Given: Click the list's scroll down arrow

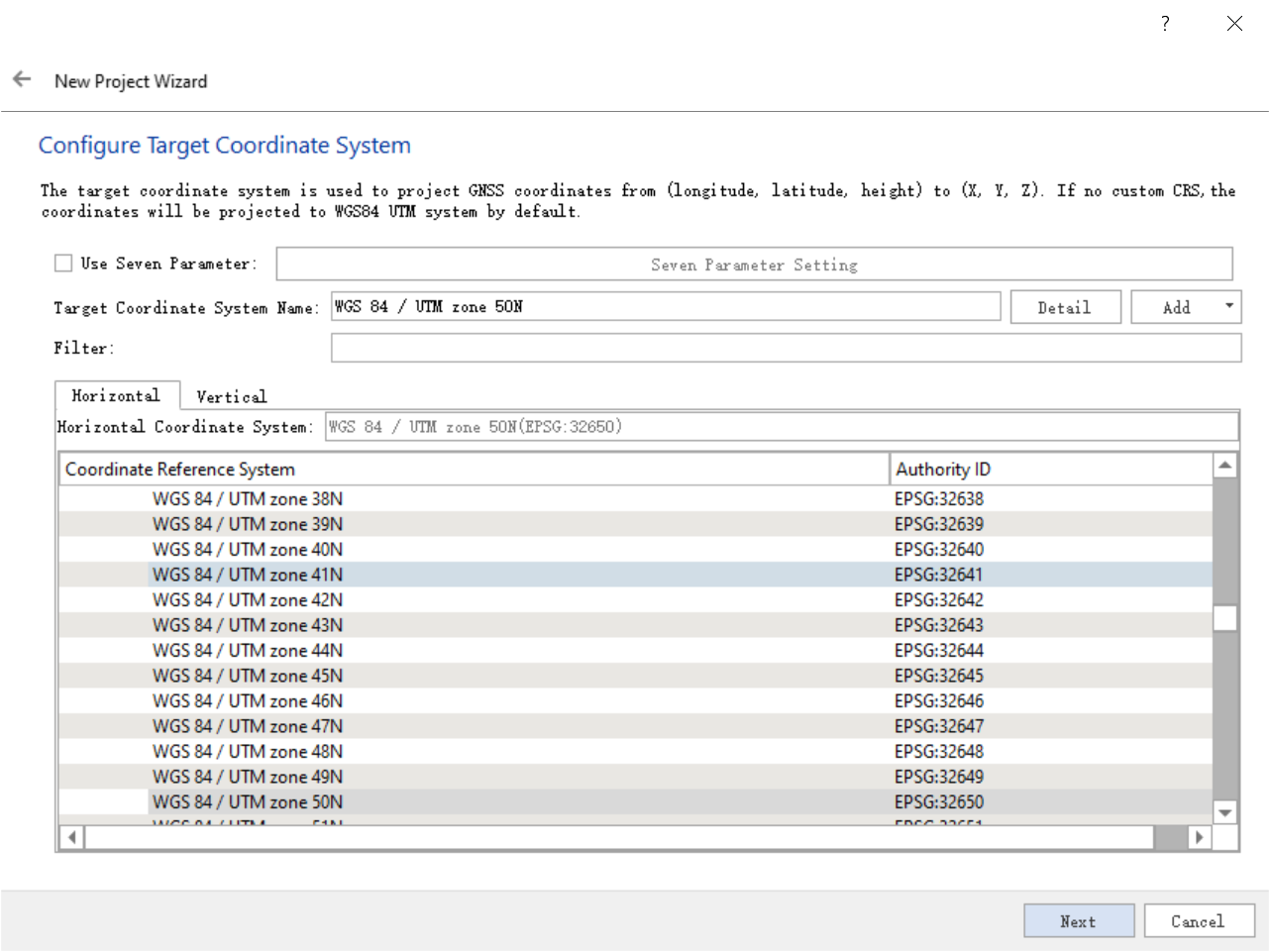Looking at the screenshot, I should click(x=1225, y=812).
